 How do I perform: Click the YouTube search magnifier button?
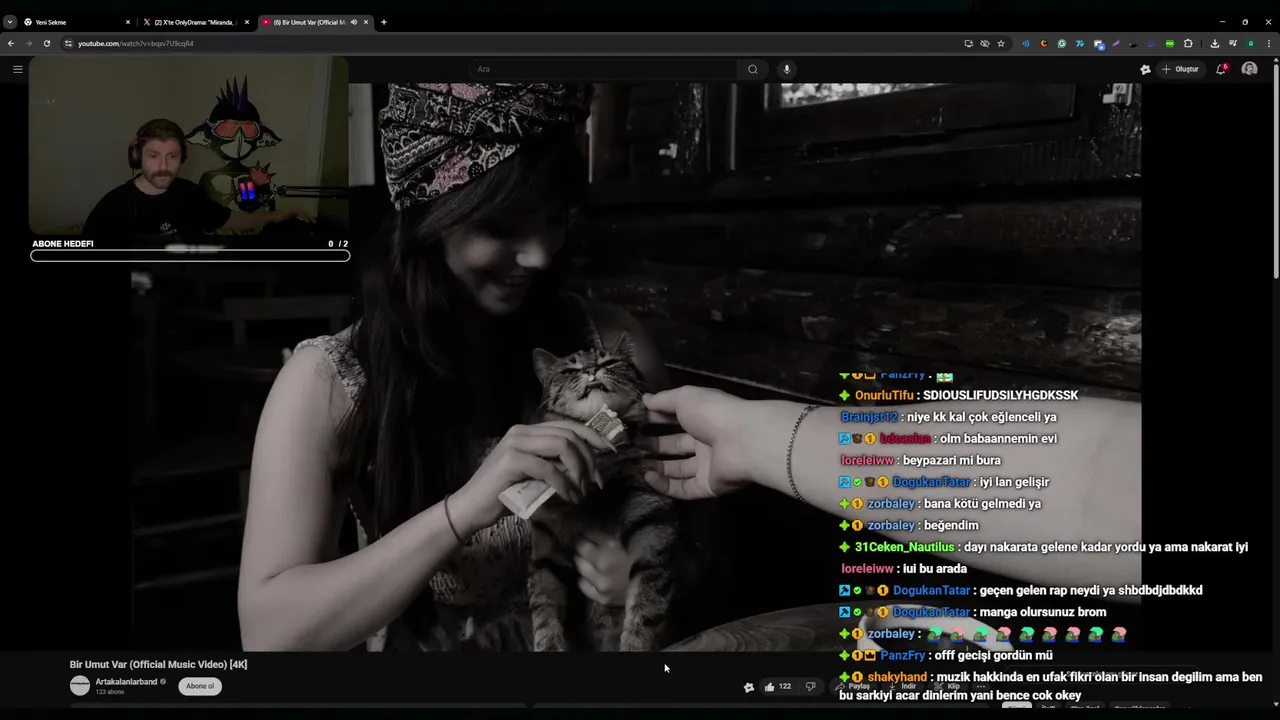click(753, 69)
